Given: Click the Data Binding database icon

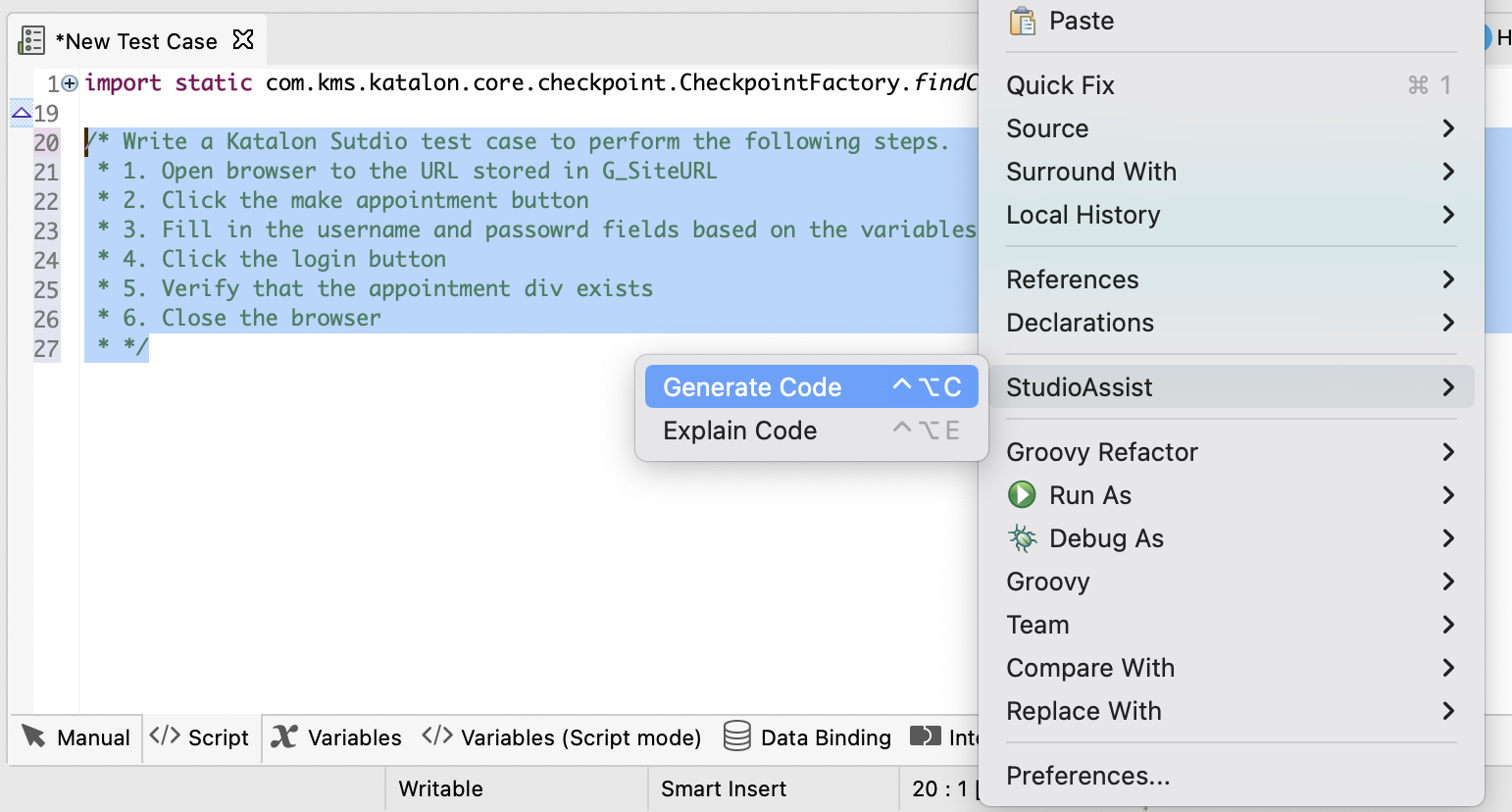Looking at the screenshot, I should (x=735, y=737).
